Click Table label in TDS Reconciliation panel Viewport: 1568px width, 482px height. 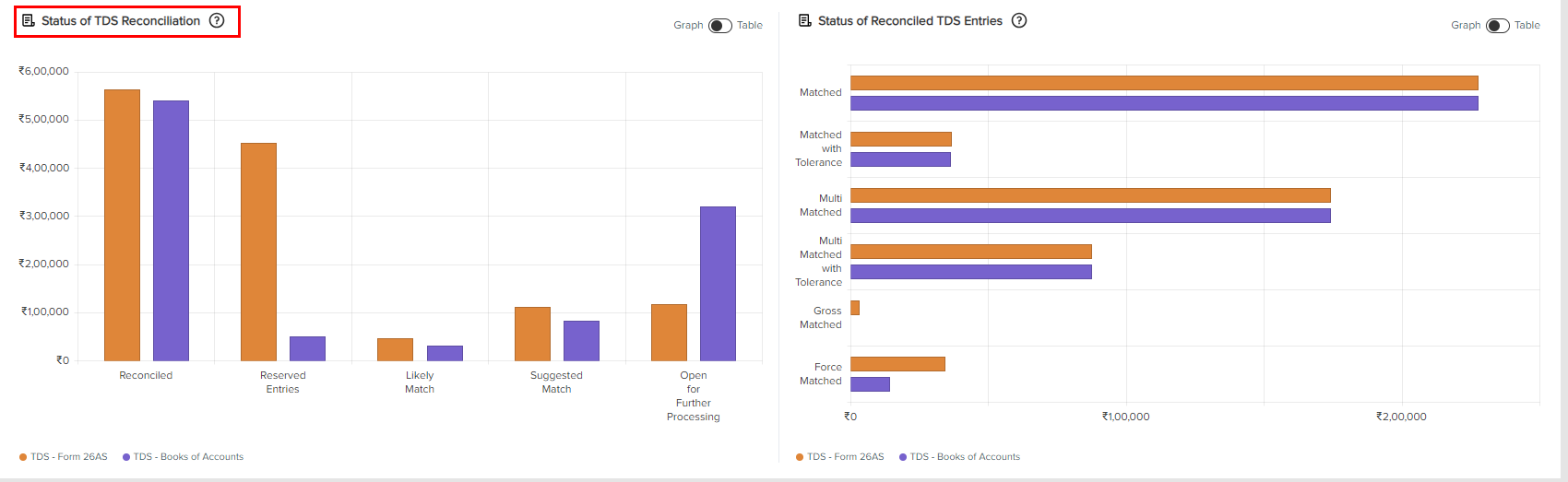(x=750, y=25)
